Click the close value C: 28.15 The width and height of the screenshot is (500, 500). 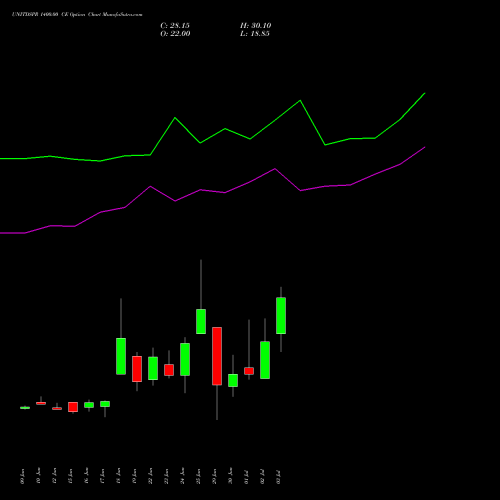(175, 26)
